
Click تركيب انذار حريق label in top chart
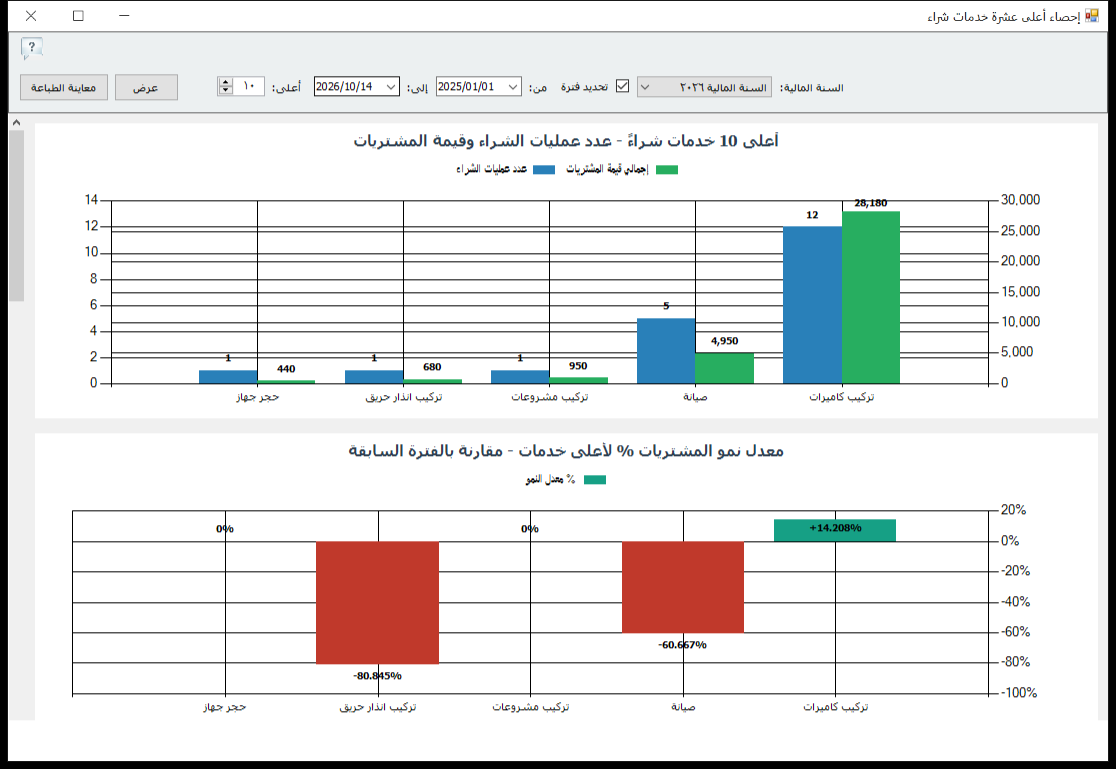coord(404,397)
